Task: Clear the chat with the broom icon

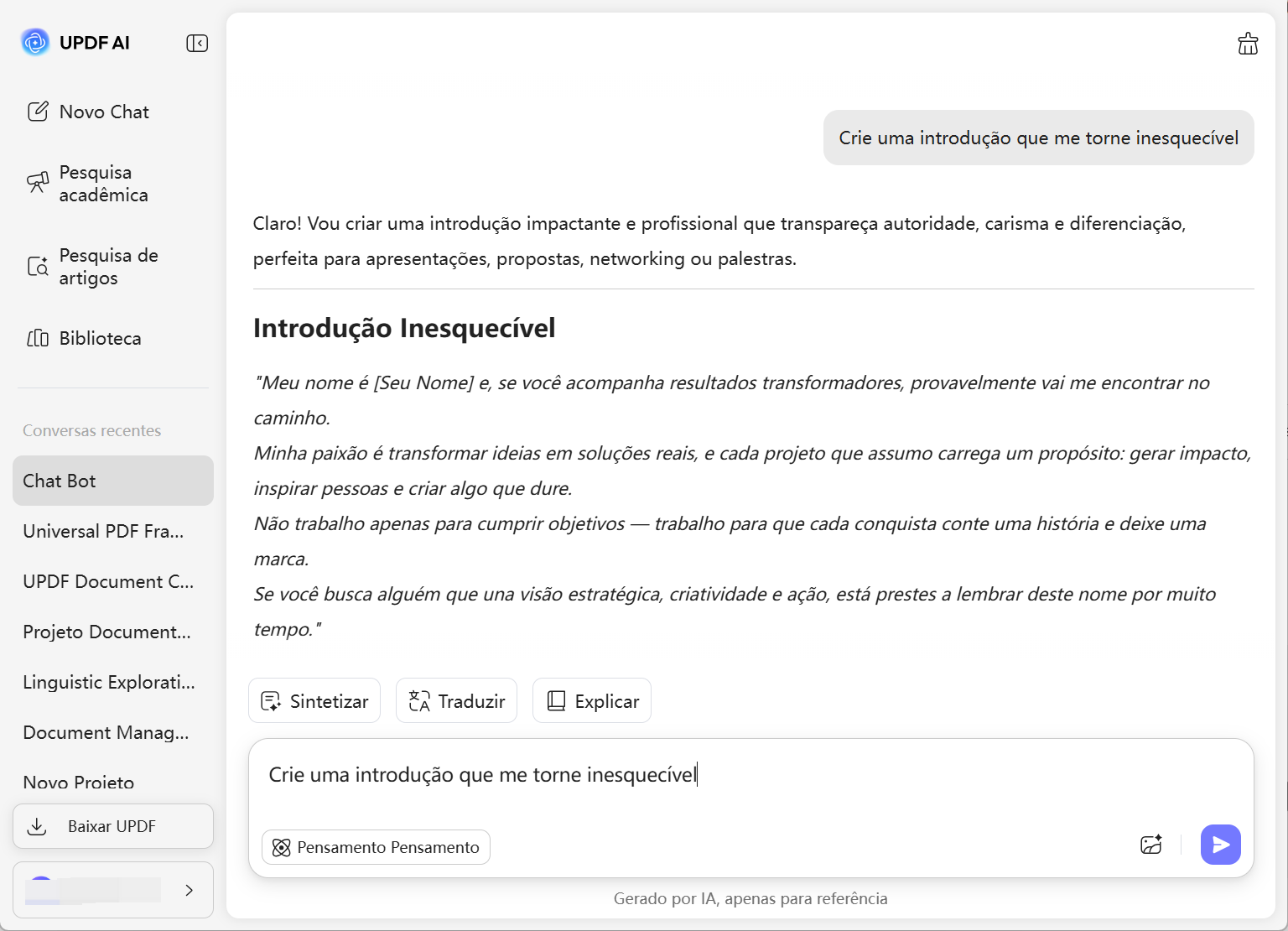Action: pyautogui.click(x=1248, y=44)
